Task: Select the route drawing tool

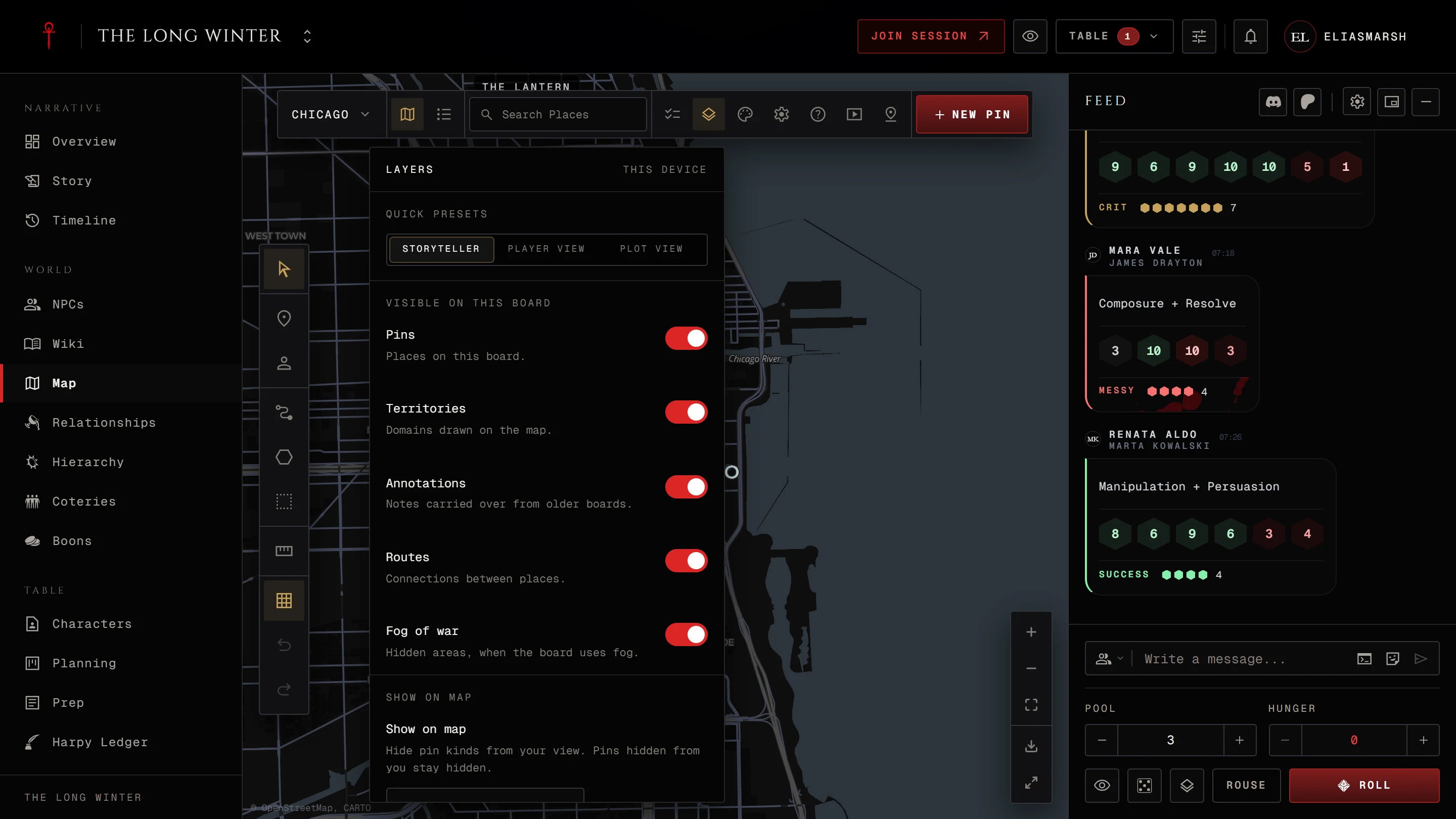Action: click(284, 413)
